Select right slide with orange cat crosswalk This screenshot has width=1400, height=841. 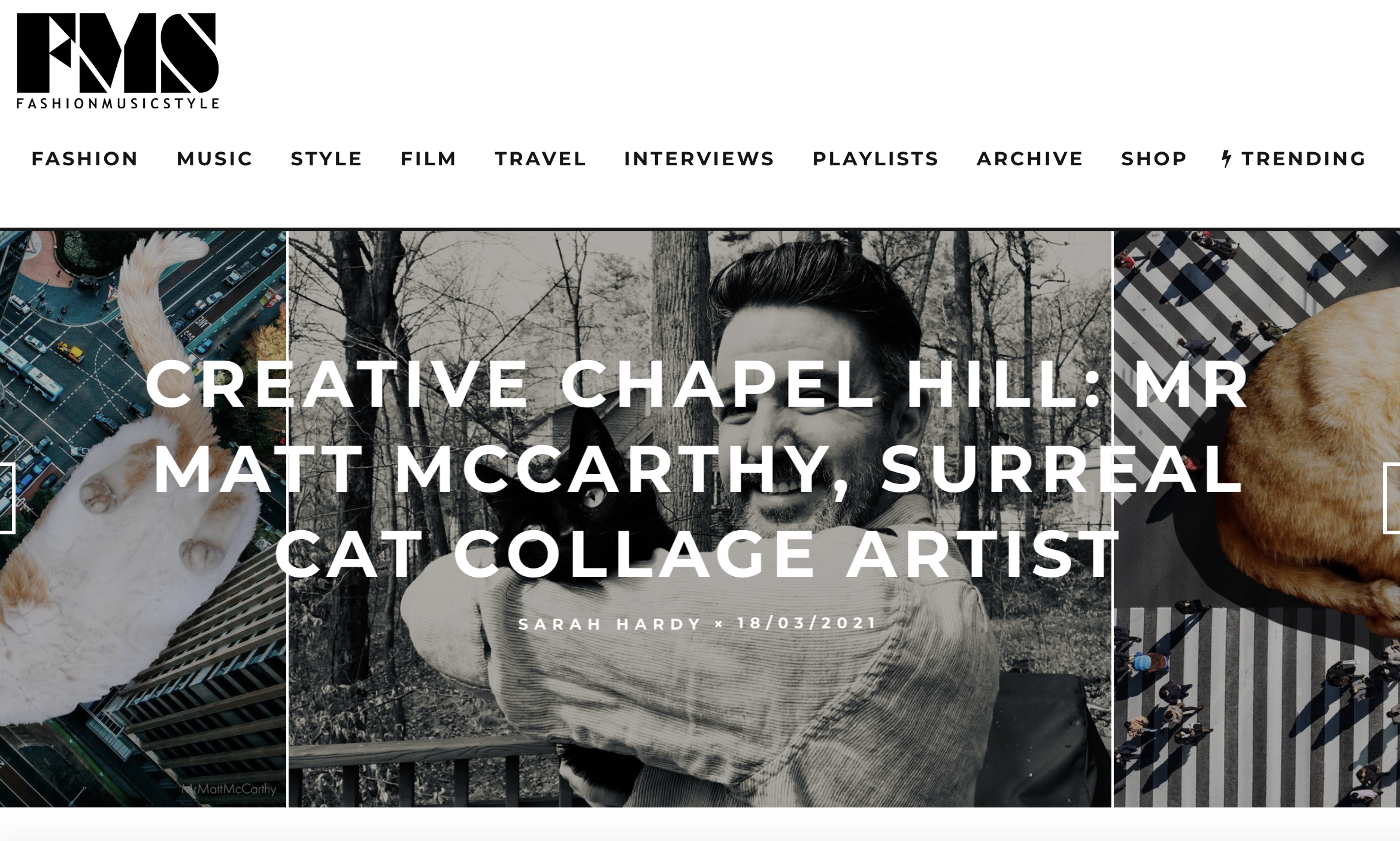(1257, 519)
